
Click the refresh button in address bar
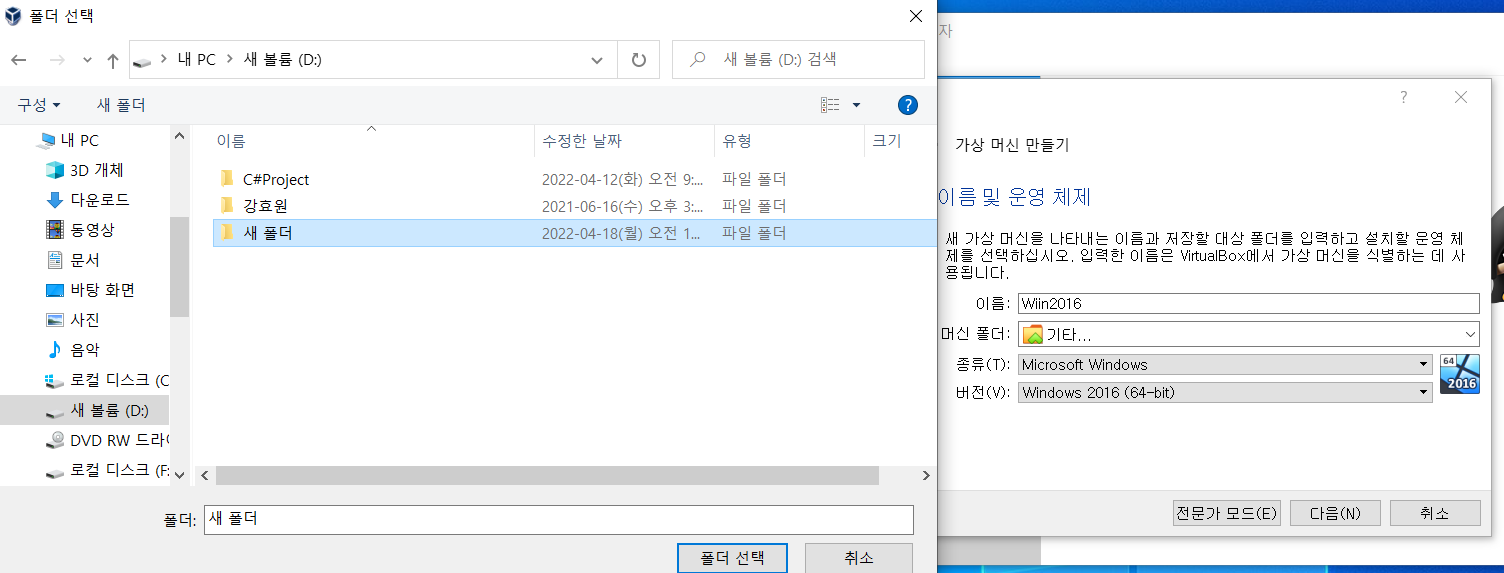click(x=638, y=60)
